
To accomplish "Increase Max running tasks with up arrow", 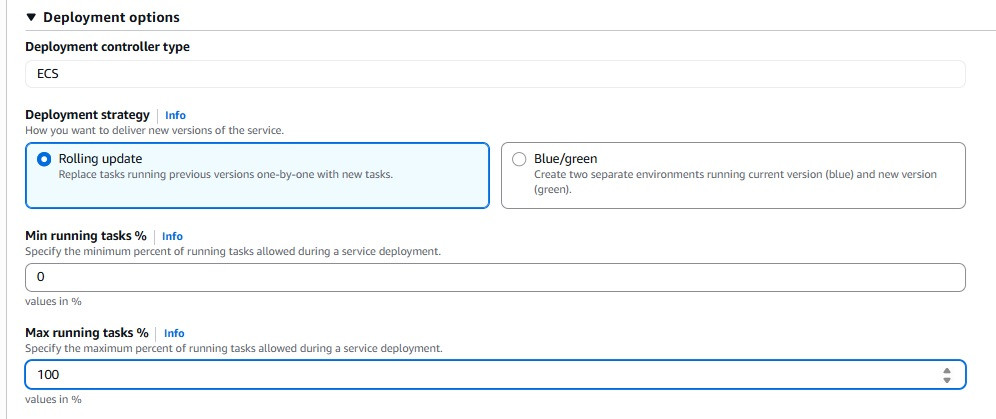I will [946, 370].
